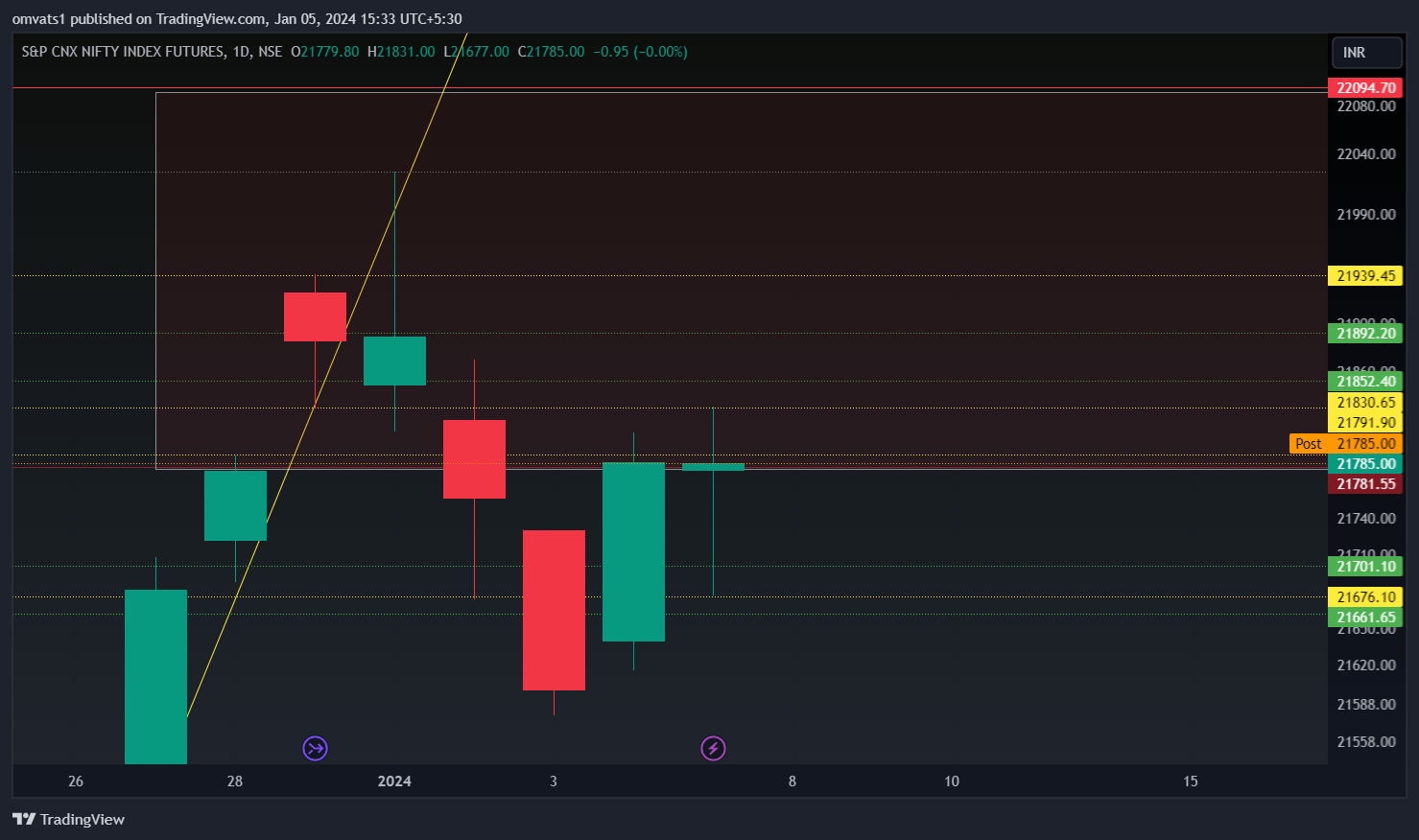Image resolution: width=1419 pixels, height=840 pixels.
Task: Click the large red candle near date 3
Action: pyautogui.click(x=554, y=610)
